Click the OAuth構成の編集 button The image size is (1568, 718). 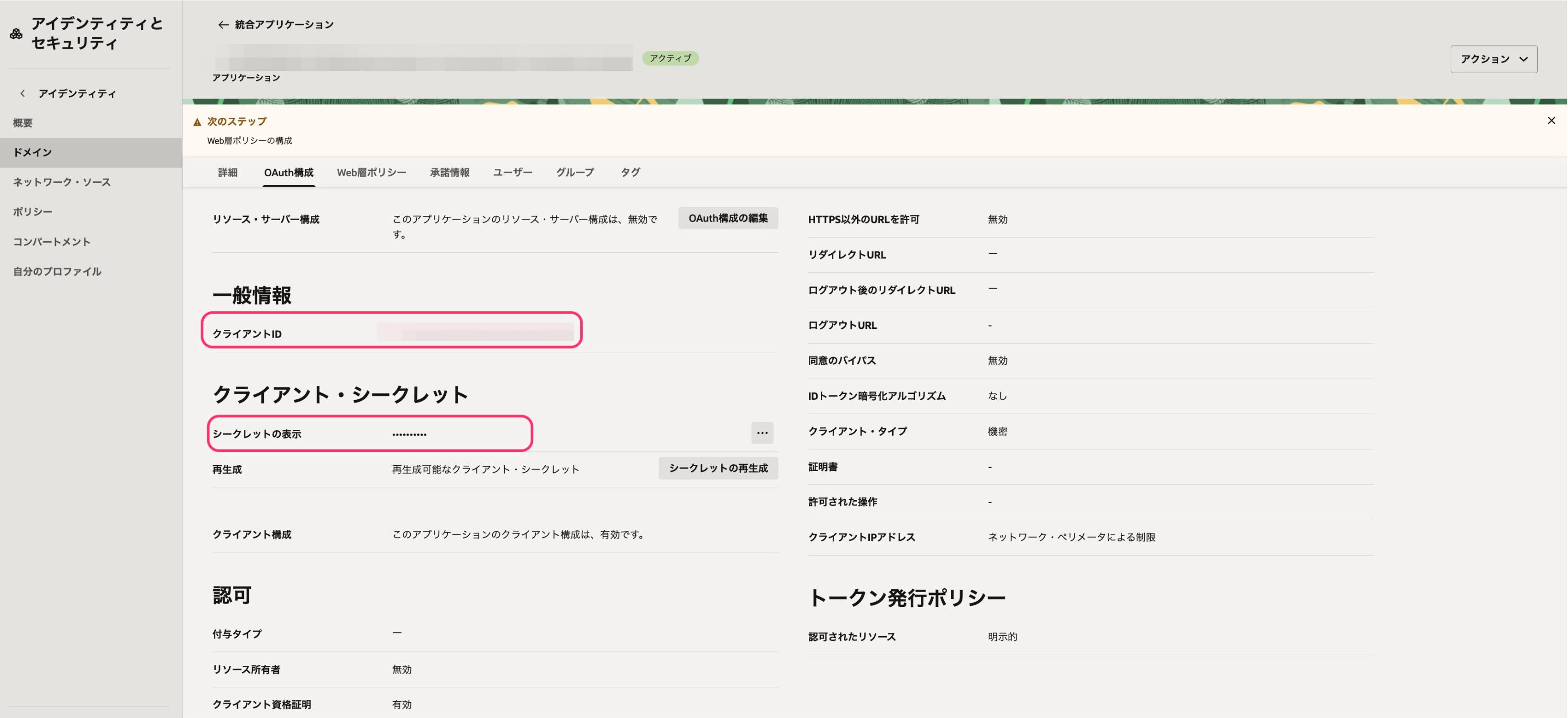point(728,218)
